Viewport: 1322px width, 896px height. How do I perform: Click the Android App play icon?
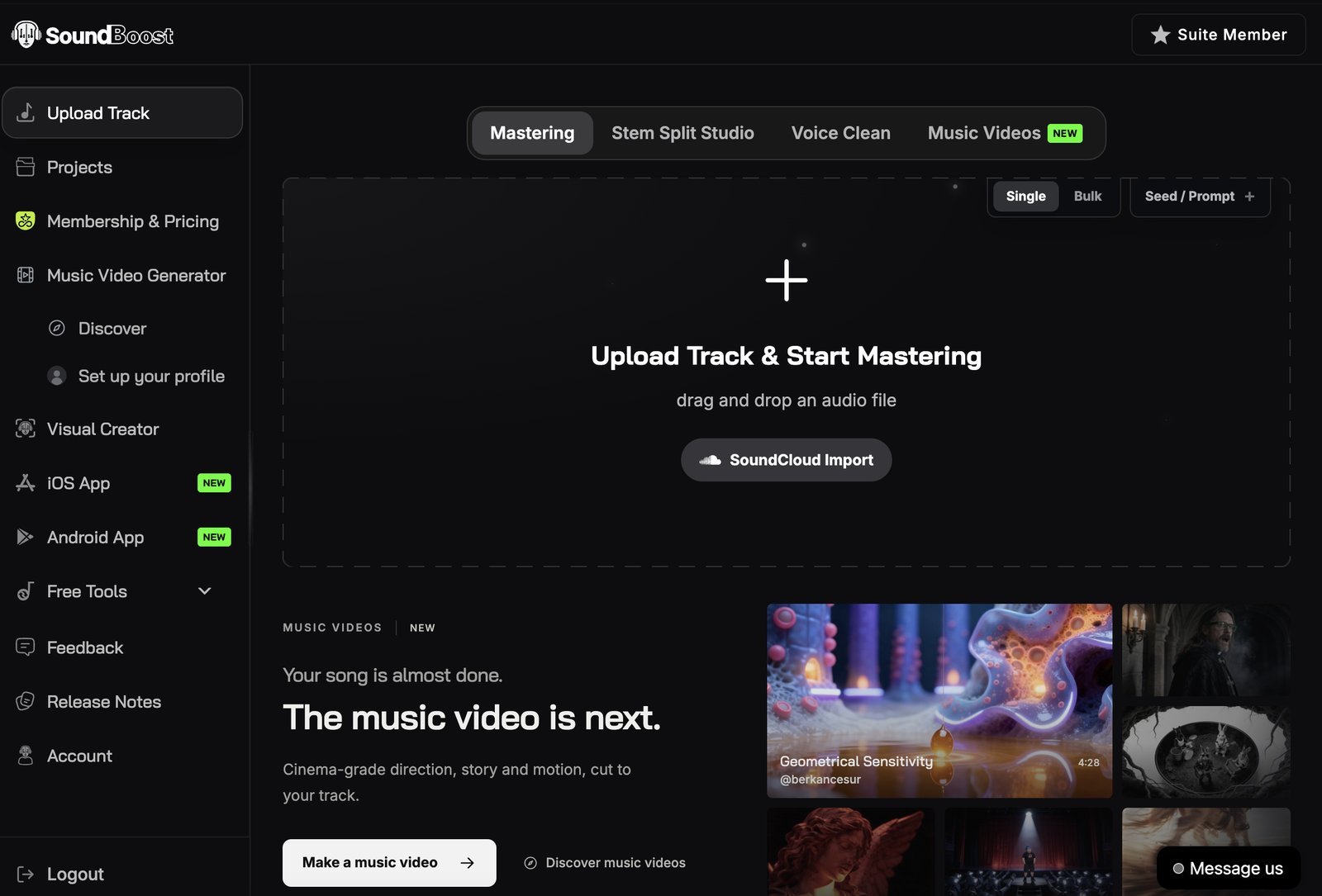pyautogui.click(x=26, y=537)
